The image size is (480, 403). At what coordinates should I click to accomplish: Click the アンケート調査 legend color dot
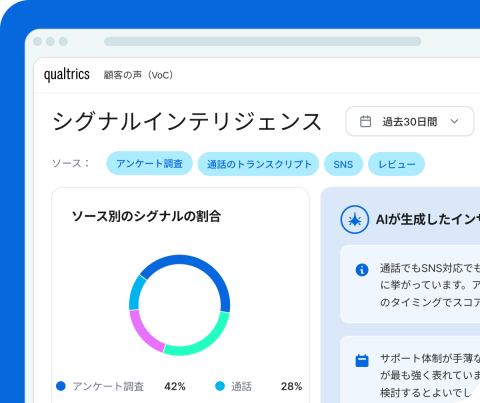coord(61,386)
